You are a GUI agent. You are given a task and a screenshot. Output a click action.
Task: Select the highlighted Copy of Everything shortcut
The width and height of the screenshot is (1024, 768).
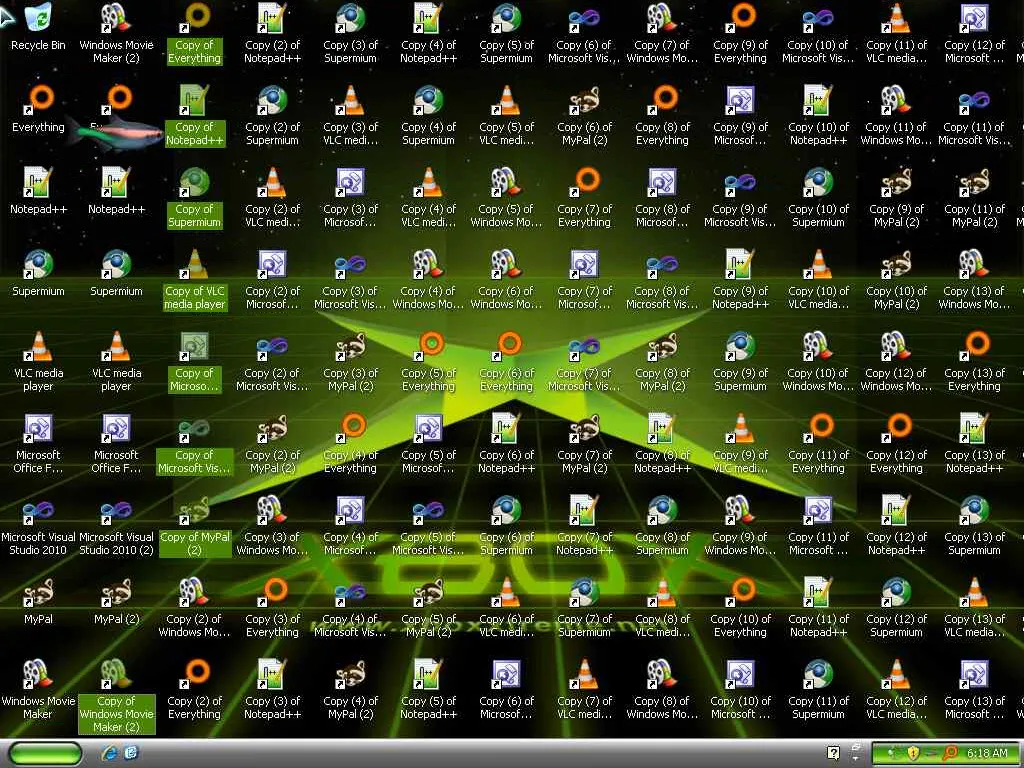click(195, 33)
